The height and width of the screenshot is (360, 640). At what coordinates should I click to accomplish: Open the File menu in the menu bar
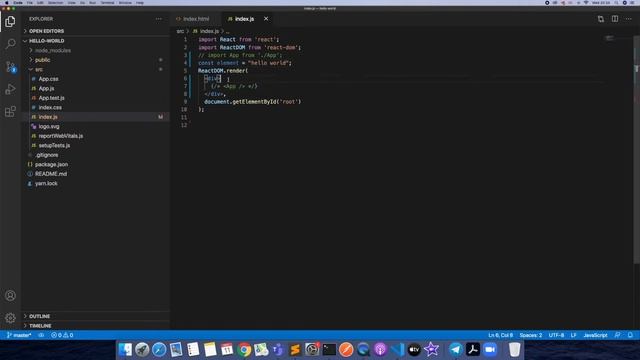29,2
